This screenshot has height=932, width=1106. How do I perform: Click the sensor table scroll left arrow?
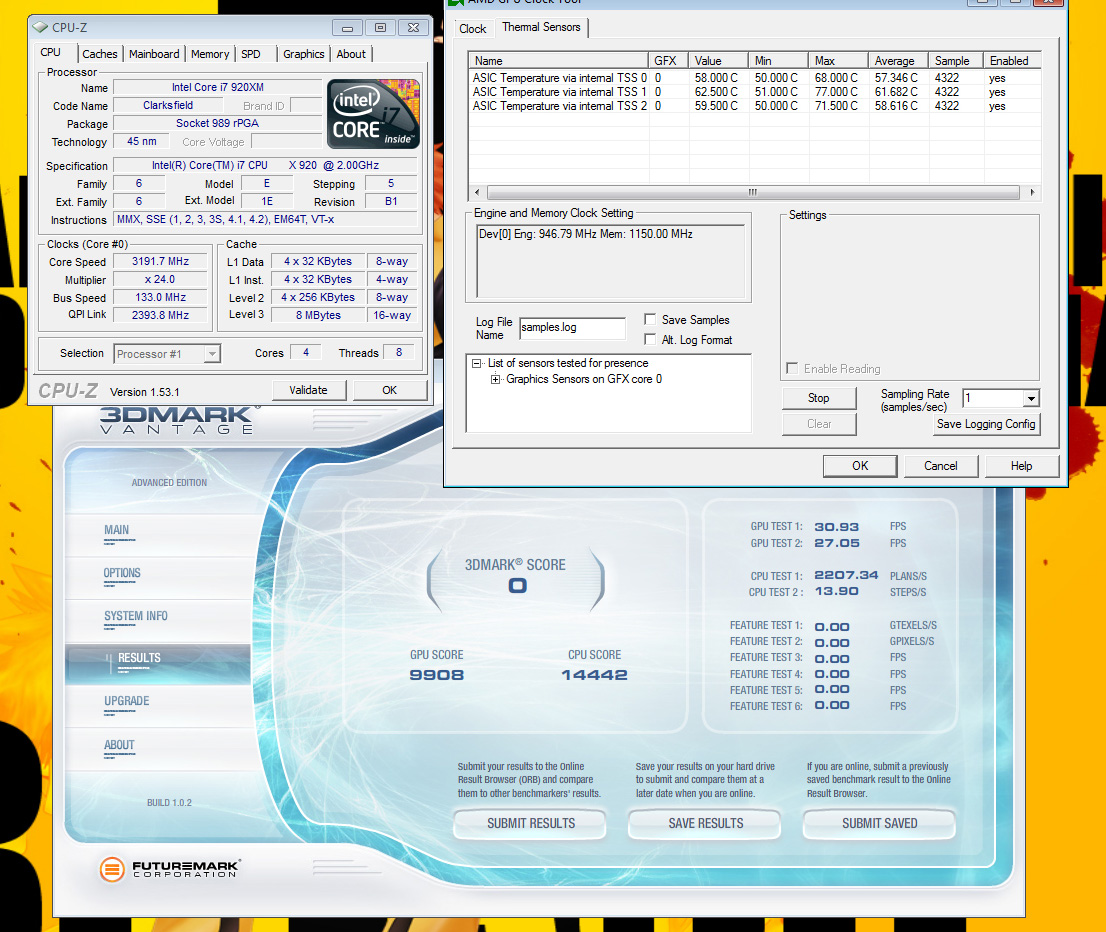478,193
